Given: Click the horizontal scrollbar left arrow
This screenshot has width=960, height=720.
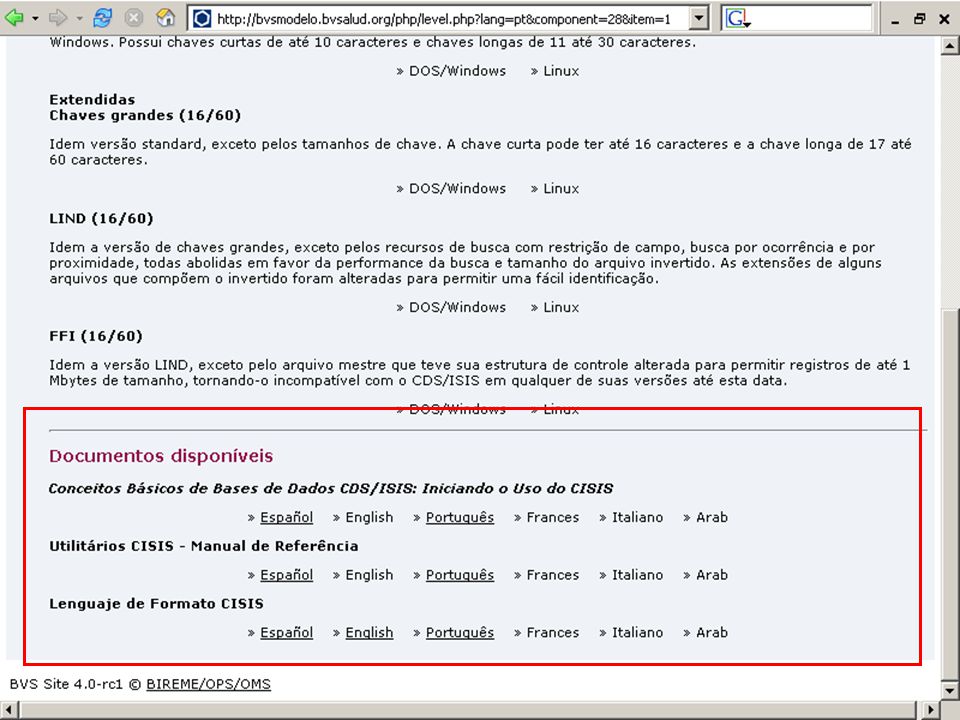Looking at the screenshot, I should tap(9, 710).
